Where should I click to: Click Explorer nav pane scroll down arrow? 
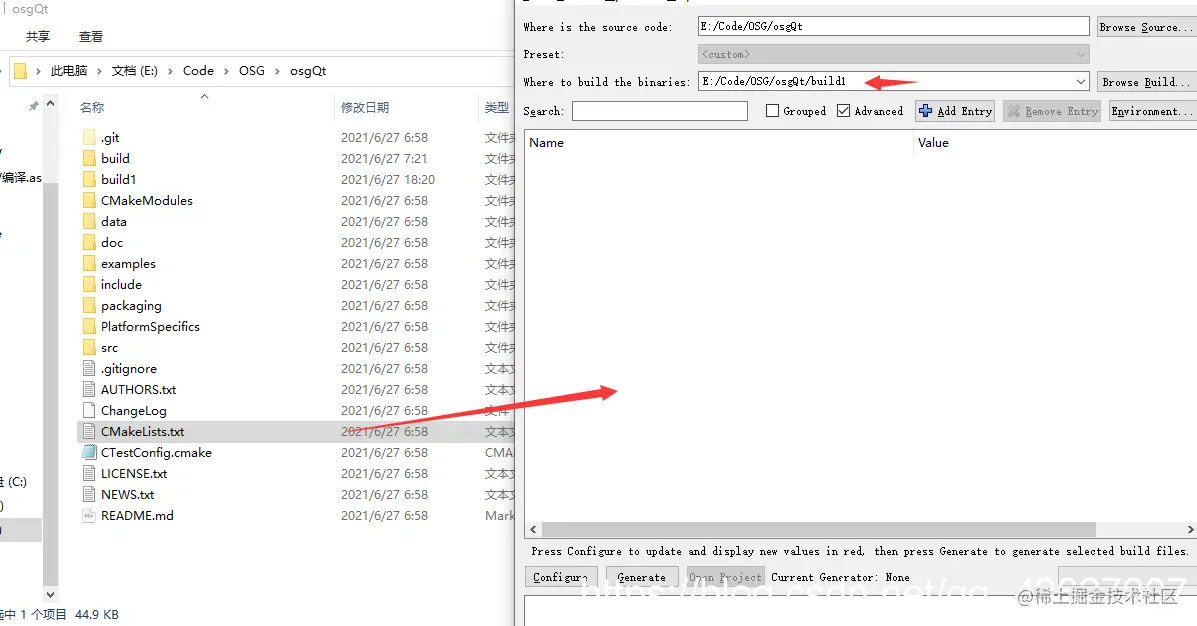coord(50,595)
